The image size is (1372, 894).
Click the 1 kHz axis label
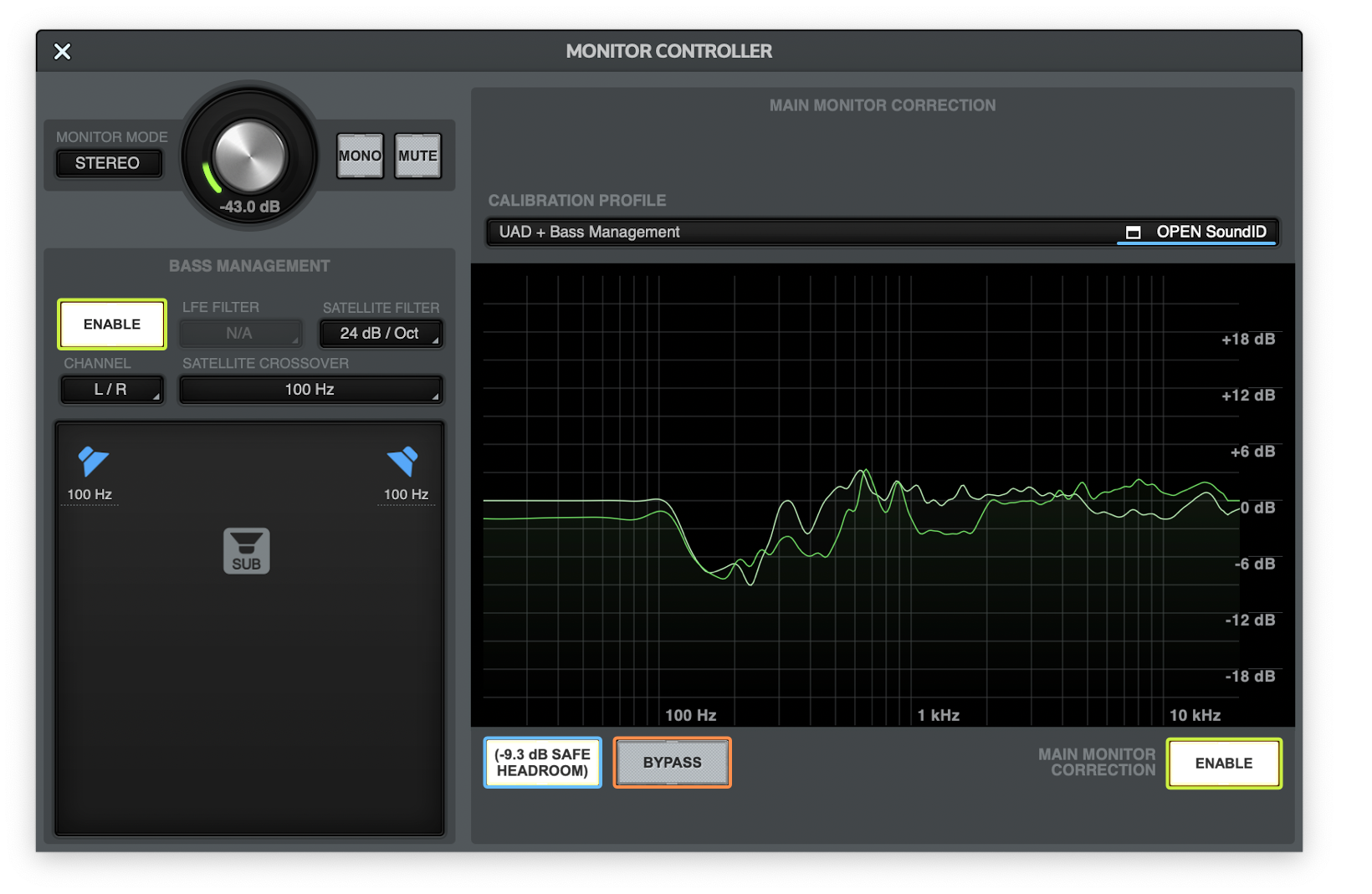pyautogui.click(x=938, y=716)
